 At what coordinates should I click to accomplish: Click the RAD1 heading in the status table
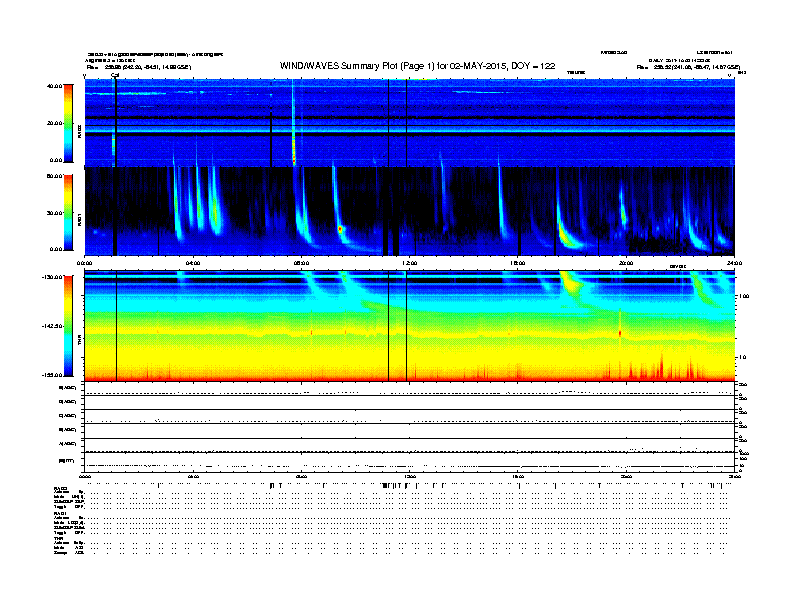pos(61,513)
